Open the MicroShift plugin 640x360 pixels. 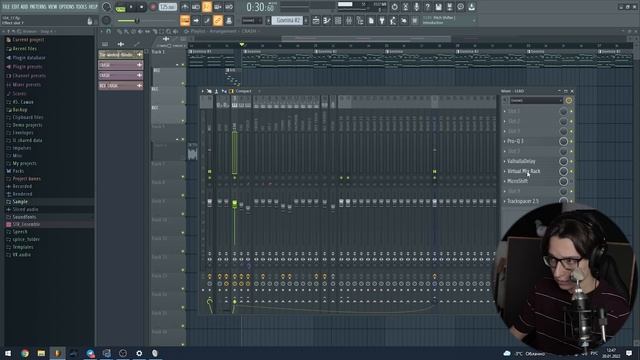pos(518,181)
